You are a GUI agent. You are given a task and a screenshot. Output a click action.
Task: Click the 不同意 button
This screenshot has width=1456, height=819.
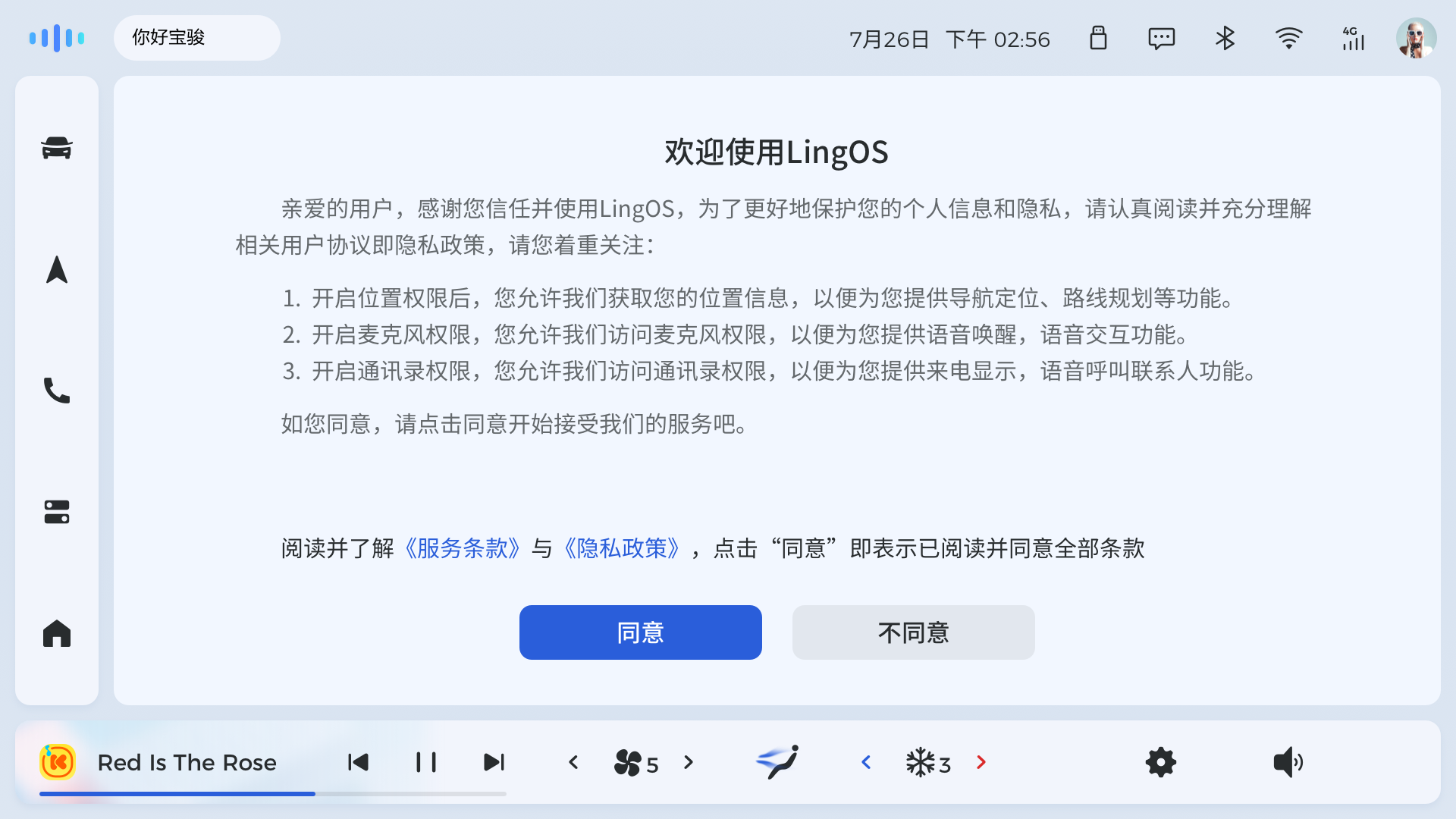click(914, 632)
